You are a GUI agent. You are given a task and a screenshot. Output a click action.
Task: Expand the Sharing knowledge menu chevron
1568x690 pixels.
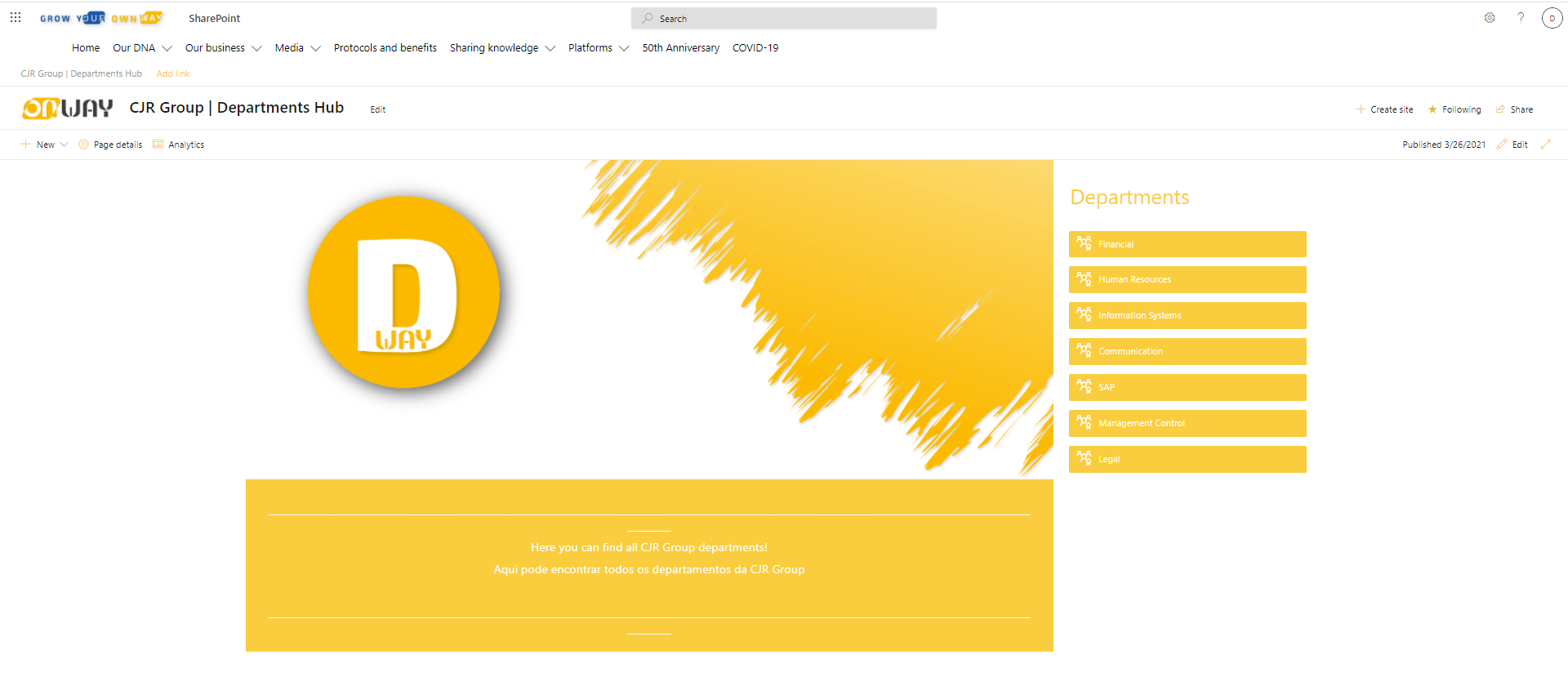(x=550, y=48)
